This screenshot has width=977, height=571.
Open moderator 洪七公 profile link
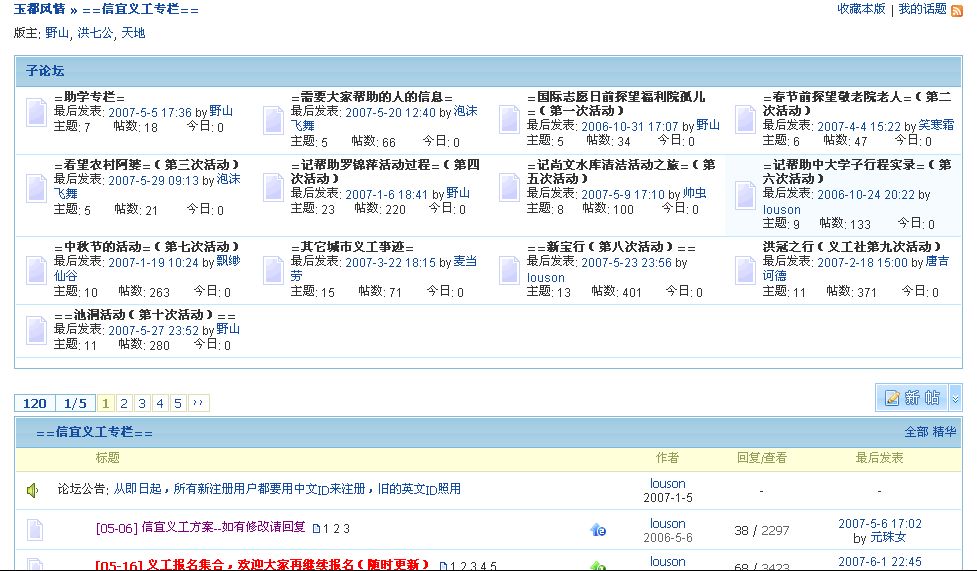(x=95, y=32)
